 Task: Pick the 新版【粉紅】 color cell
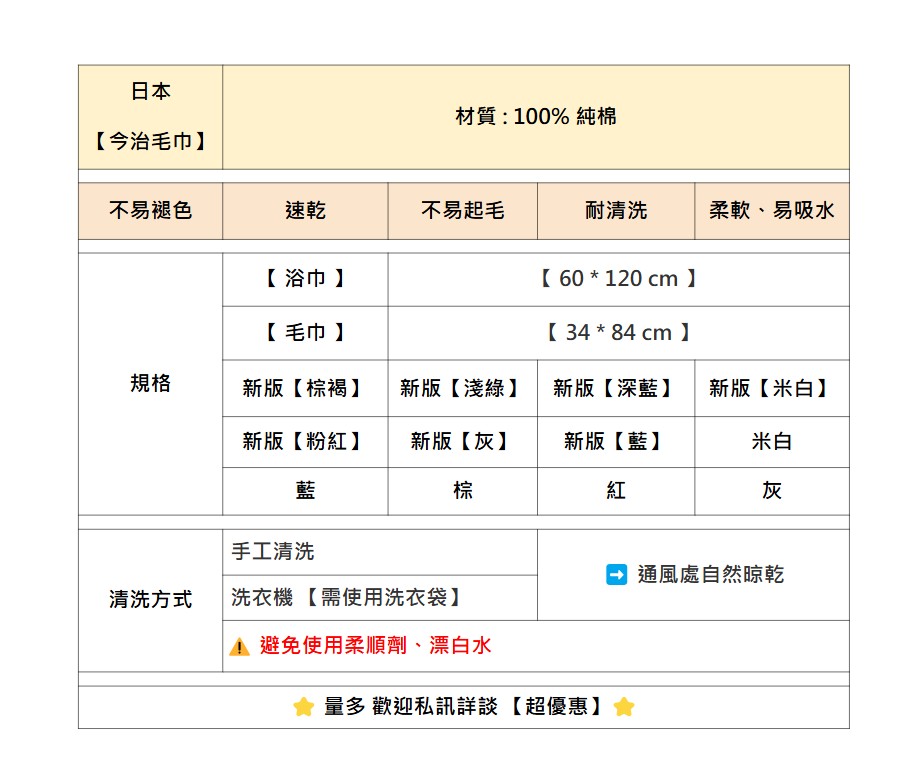(305, 441)
